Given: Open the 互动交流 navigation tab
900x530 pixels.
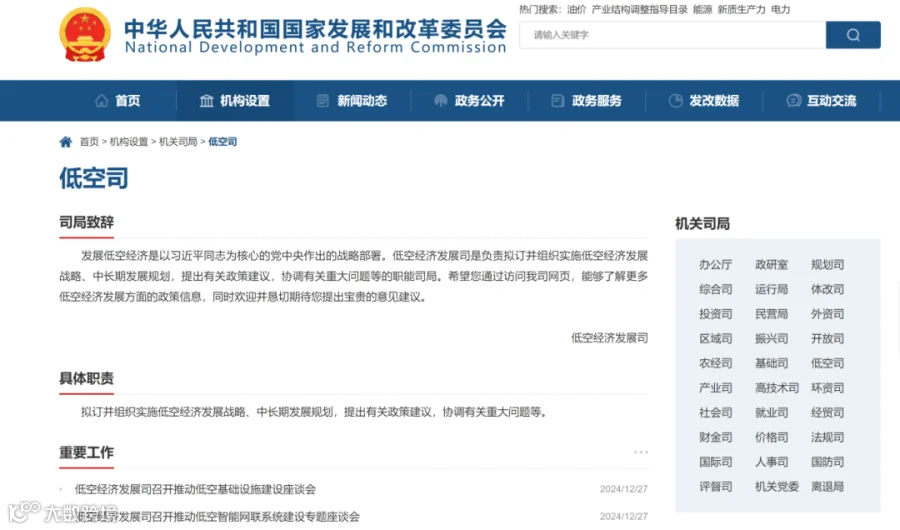Looking at the screenshot, I should click(821, 101).
